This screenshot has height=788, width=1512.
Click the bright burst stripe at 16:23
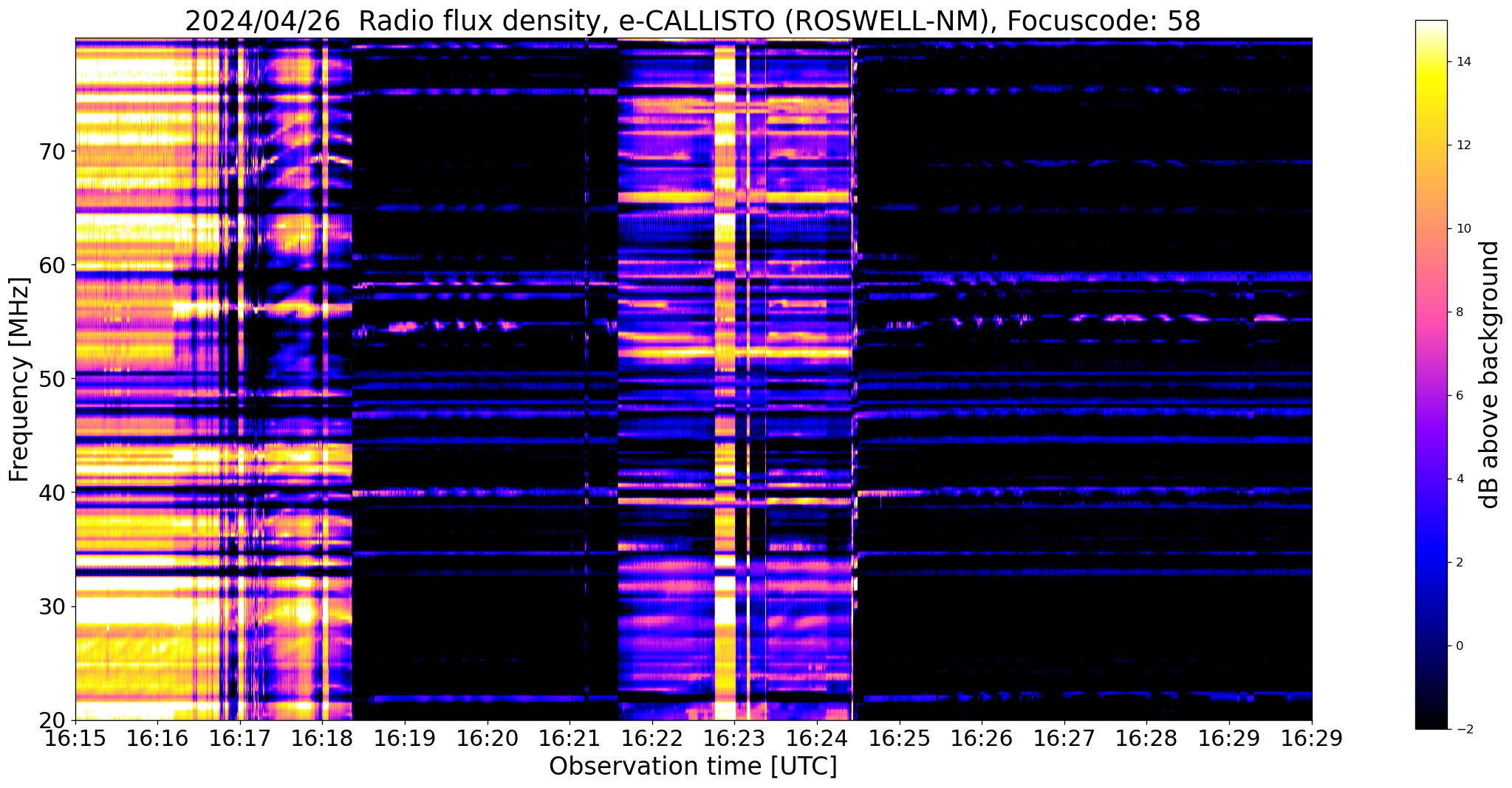coord(725,378)
